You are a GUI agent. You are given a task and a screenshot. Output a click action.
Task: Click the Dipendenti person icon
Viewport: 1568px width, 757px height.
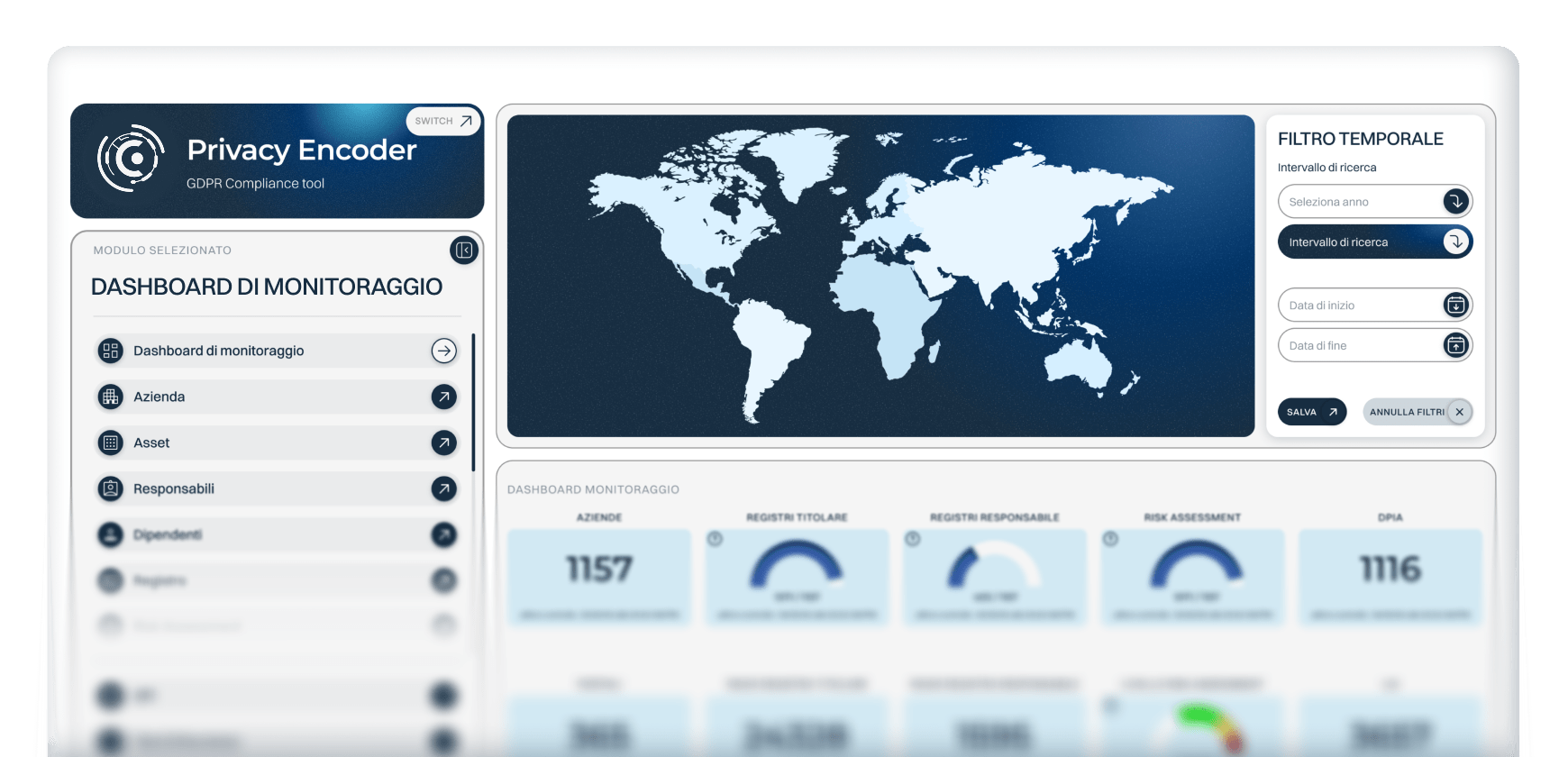point(111,534)
